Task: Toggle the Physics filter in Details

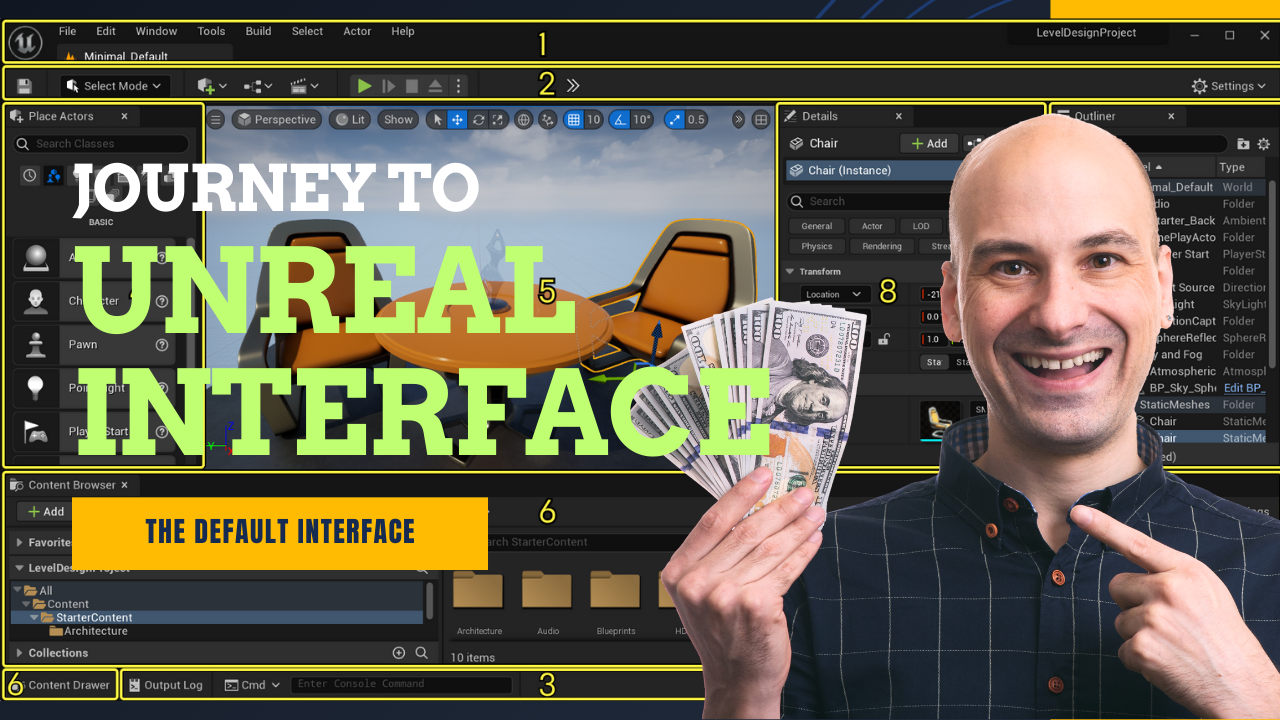Action: pyautogui.click(x=816, y=246)
